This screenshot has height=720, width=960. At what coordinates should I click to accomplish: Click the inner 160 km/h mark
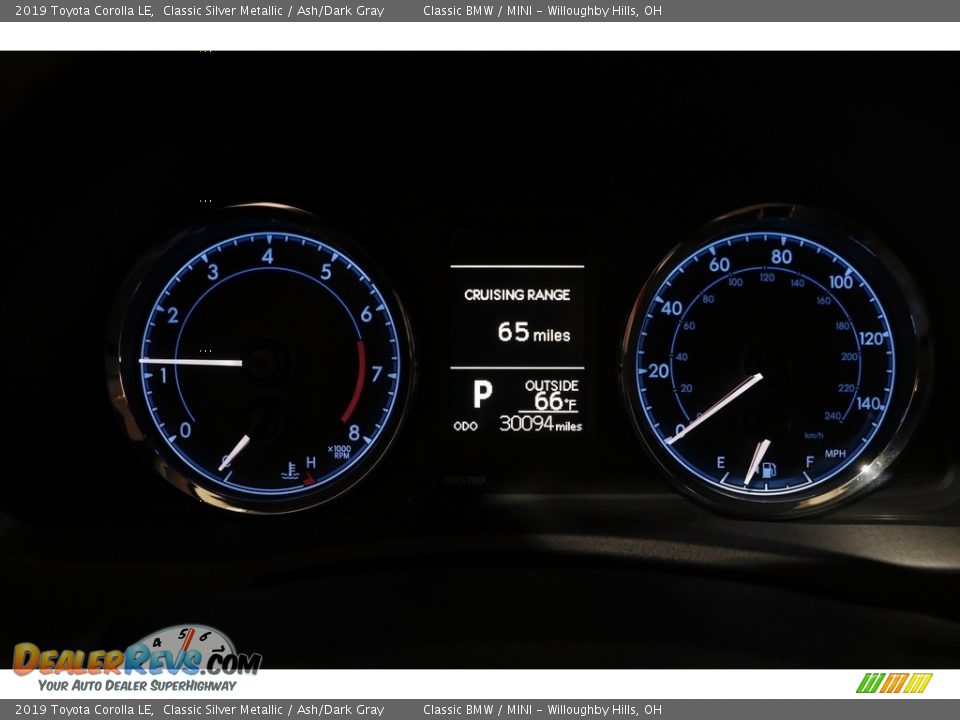pos(823,301)
